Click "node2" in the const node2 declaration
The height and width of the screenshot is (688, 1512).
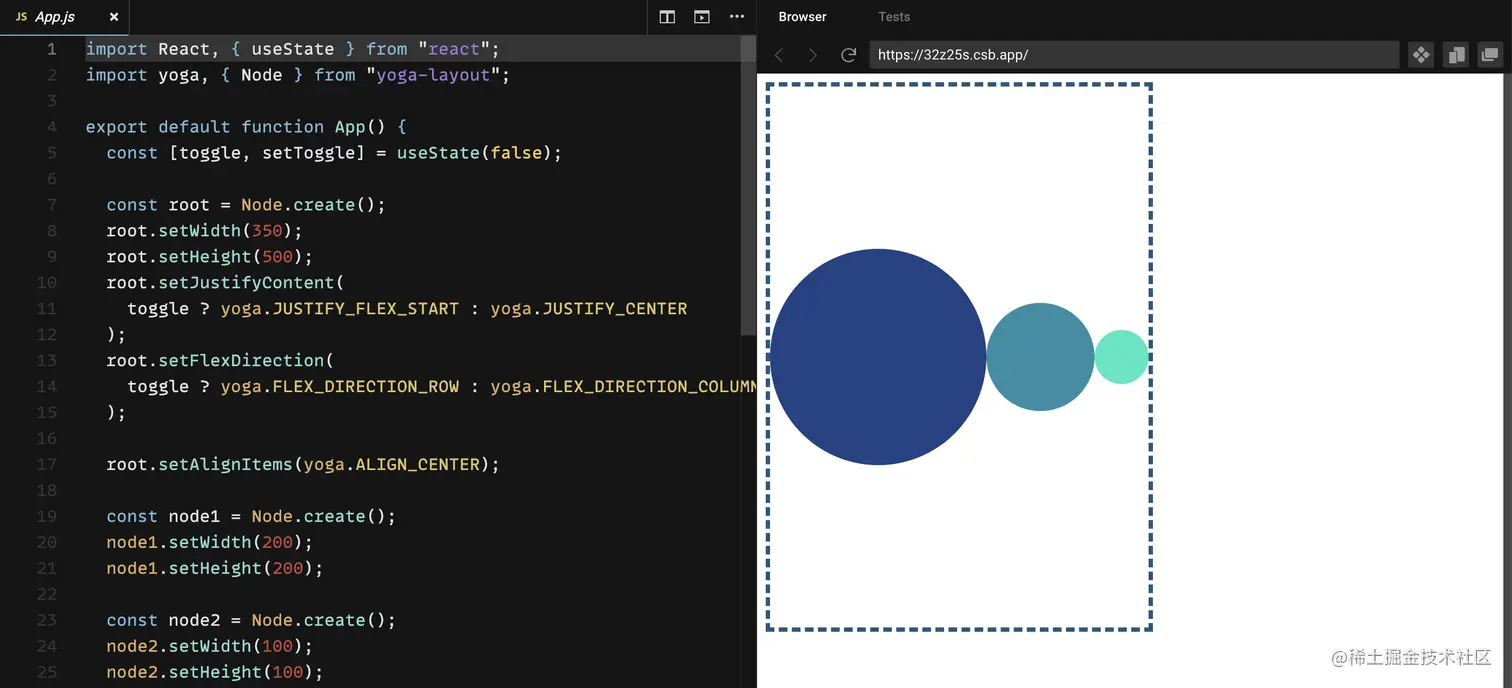point(194,620)
